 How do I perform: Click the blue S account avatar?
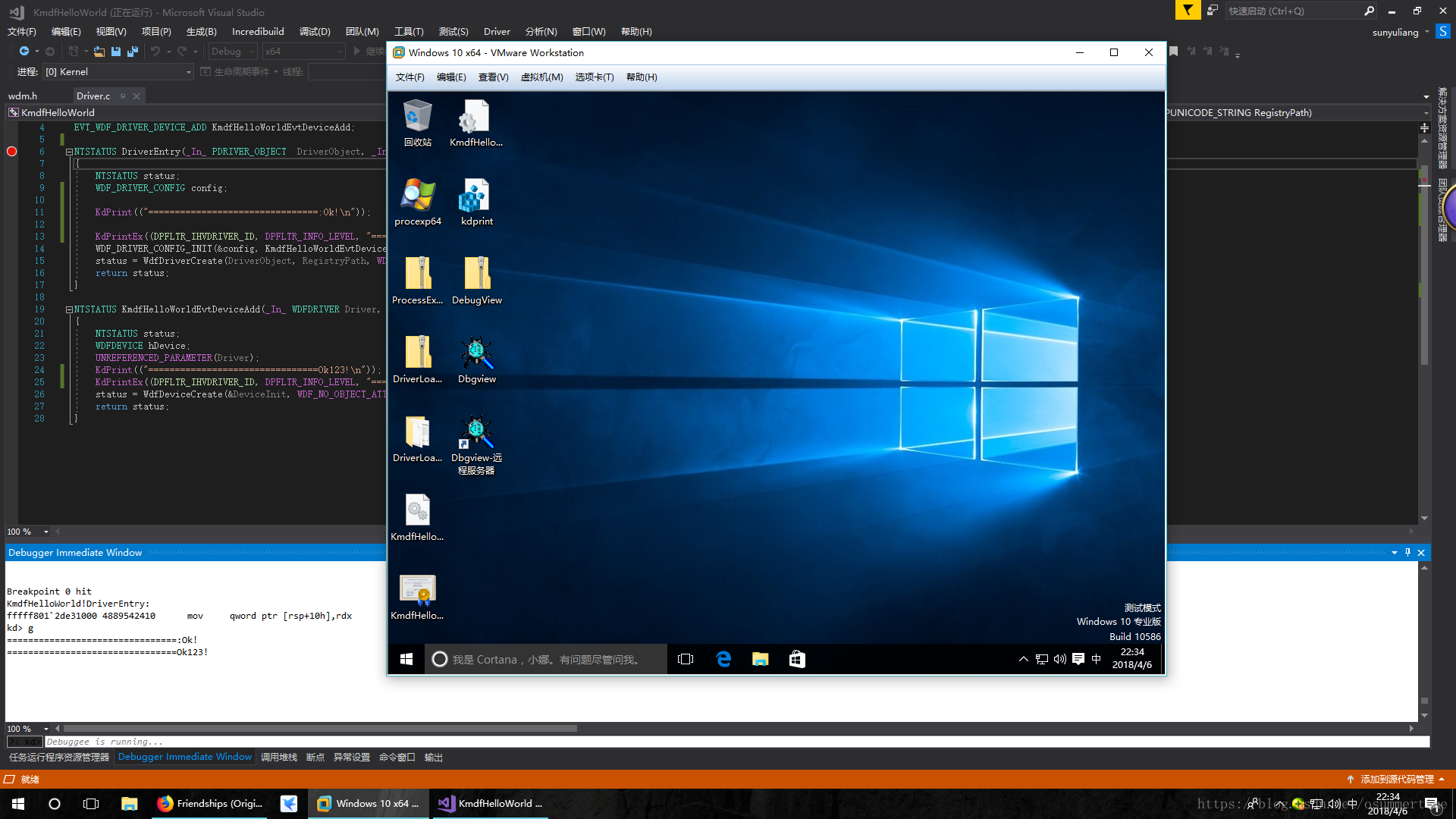click(1443, 32)
